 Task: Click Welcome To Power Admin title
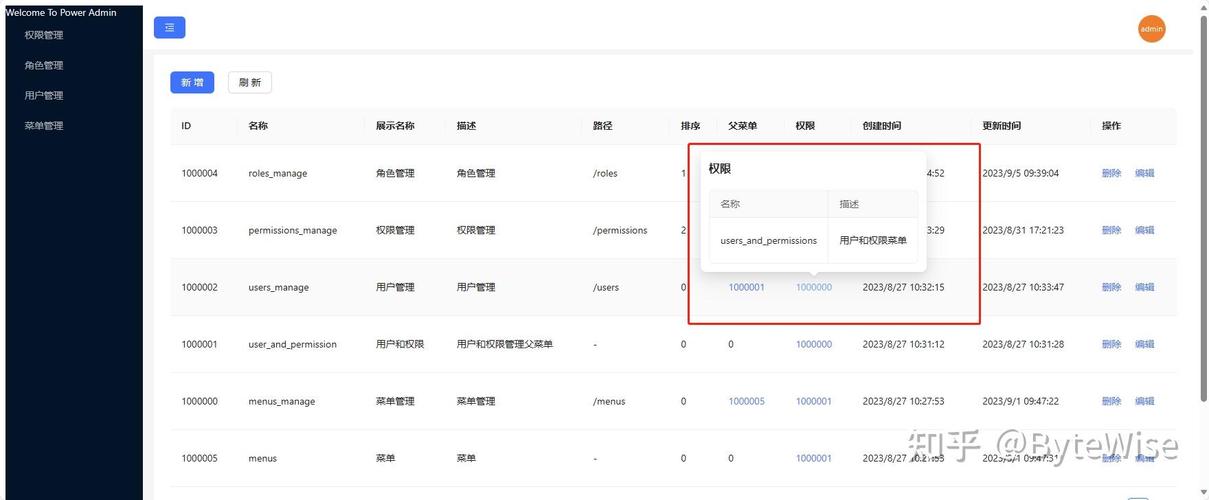[x=61, y=13]
